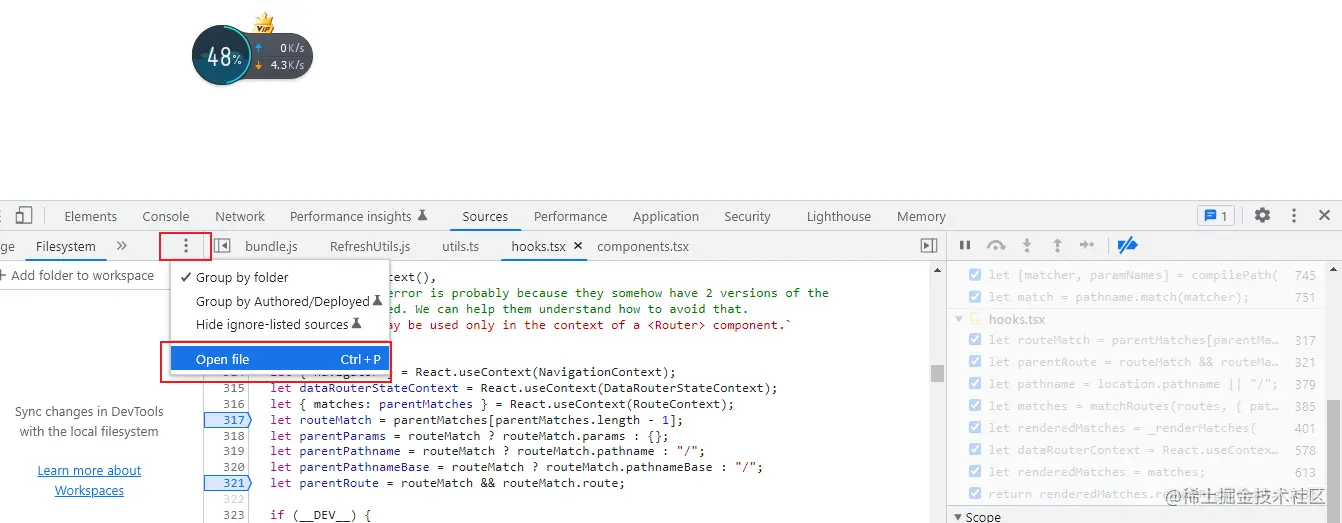Click Add folder to workspace button
Image resolution: width=1342 pixels, height=523 pixels.
point(77,276)
